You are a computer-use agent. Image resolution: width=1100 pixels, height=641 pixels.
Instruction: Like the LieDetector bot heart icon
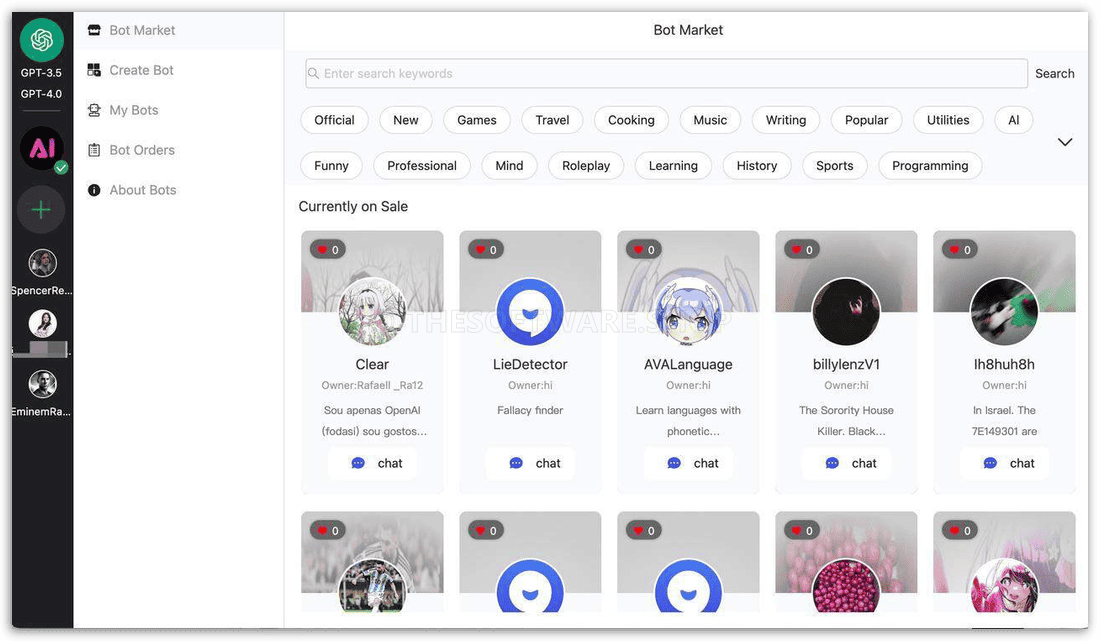(x=480, y=250)
